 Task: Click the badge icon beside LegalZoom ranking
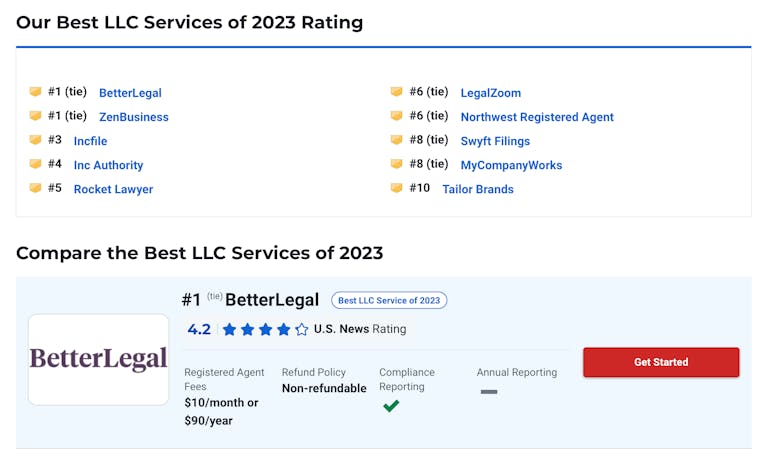tap(396, 92)
